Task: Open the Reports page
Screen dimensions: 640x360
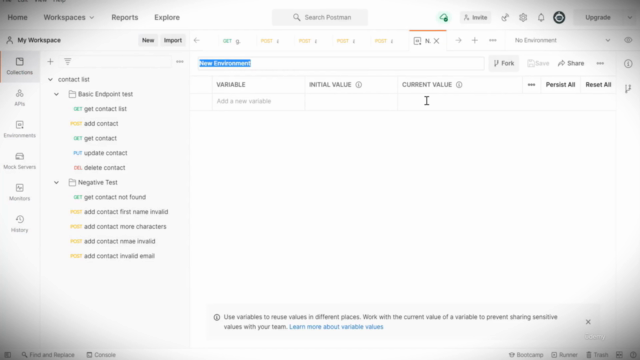Action: [x=125, y=18]
